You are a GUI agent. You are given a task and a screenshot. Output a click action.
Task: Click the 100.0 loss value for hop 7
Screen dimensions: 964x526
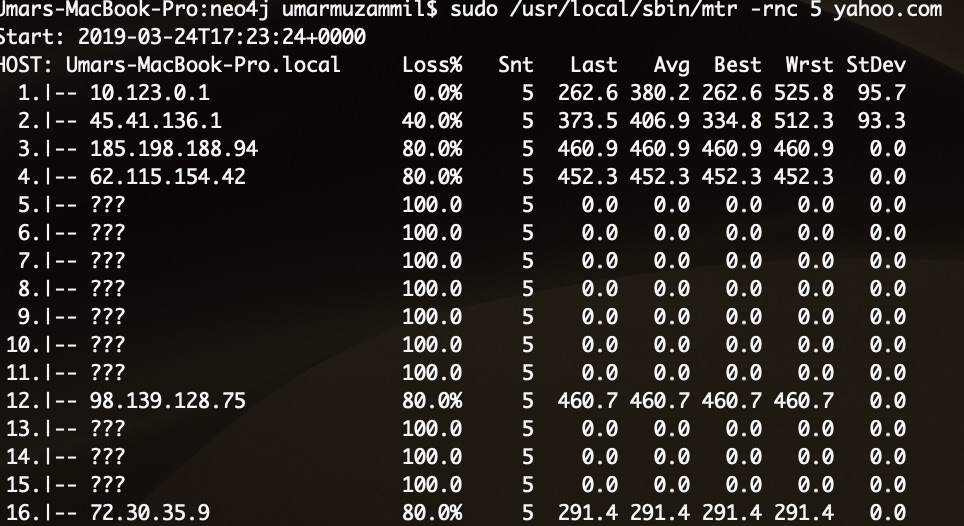pos(432,261)
